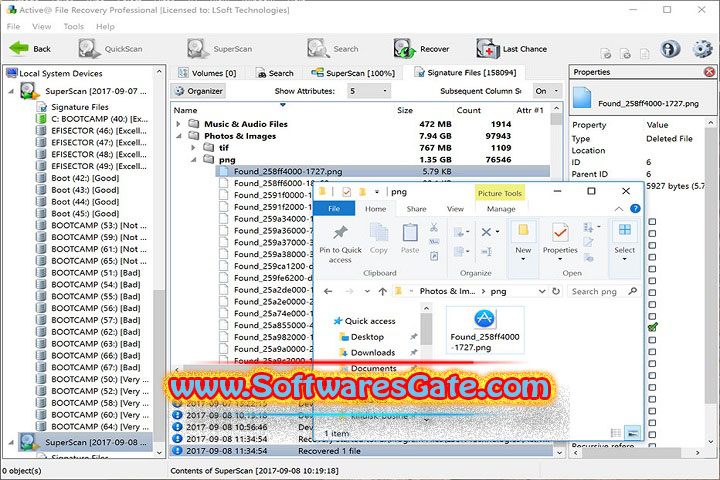720x480 pixels.
Task: Open the Tools menu
Action: click(x=73, y=27)
